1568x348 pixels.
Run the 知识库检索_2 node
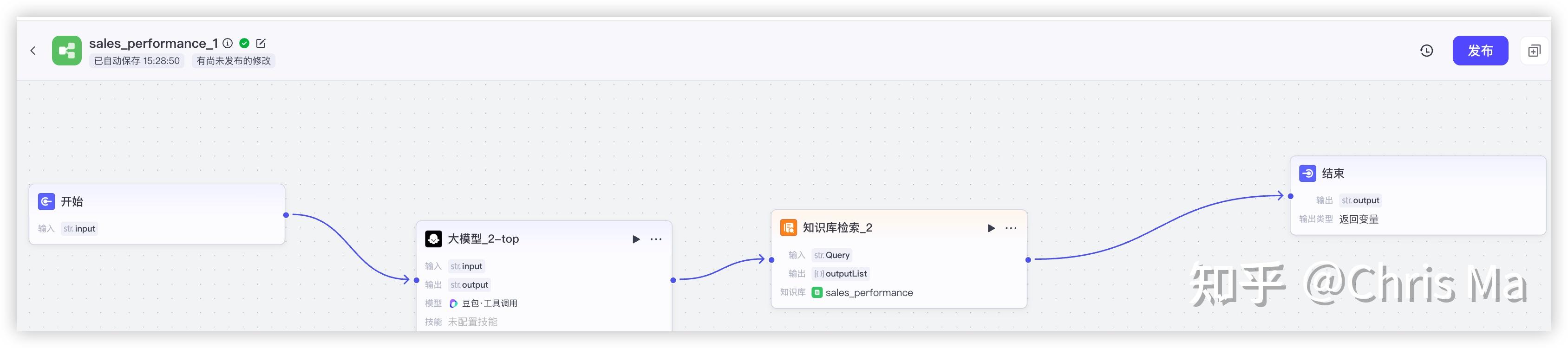(991, 228)
